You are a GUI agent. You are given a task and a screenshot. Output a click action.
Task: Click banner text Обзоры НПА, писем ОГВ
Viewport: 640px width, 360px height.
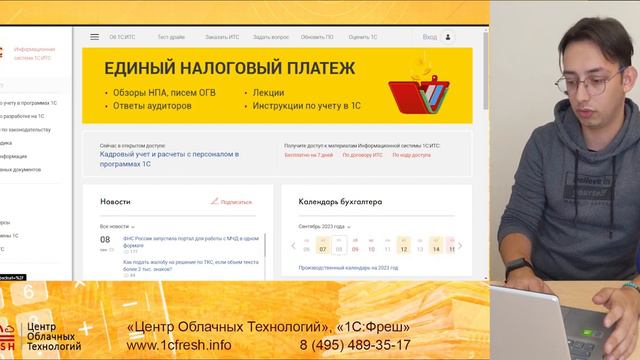tap(164, 93)
